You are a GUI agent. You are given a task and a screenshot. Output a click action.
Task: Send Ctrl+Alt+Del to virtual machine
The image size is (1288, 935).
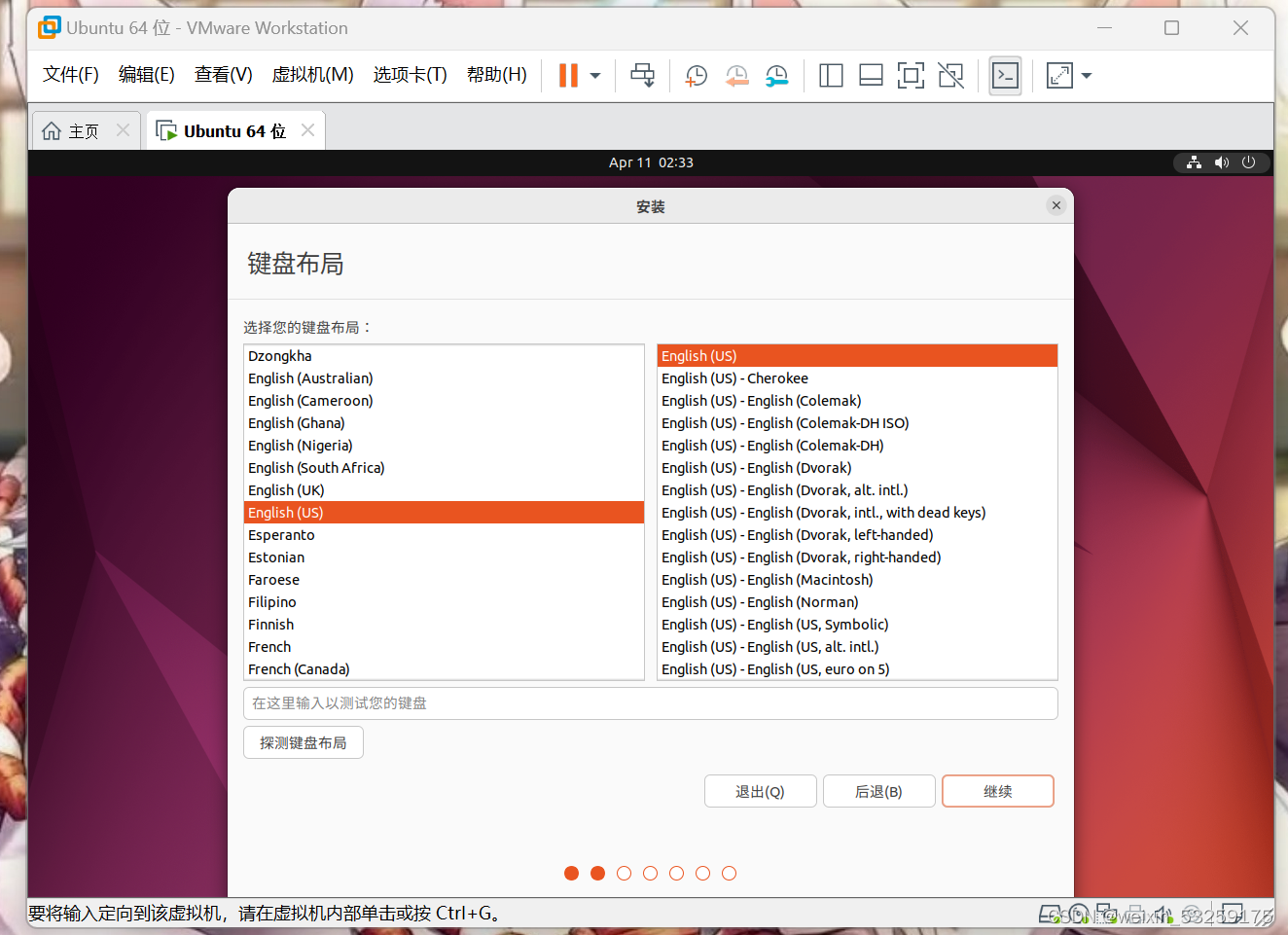tap(642, 75)
